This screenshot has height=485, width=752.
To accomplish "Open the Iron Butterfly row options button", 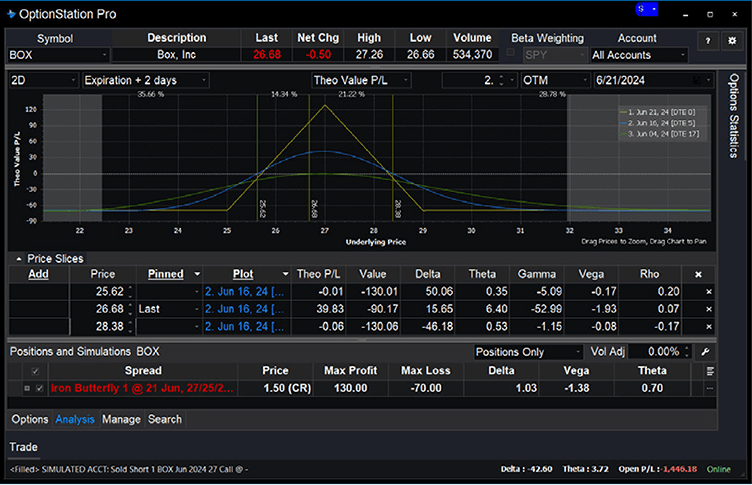I will coord(710,388).
